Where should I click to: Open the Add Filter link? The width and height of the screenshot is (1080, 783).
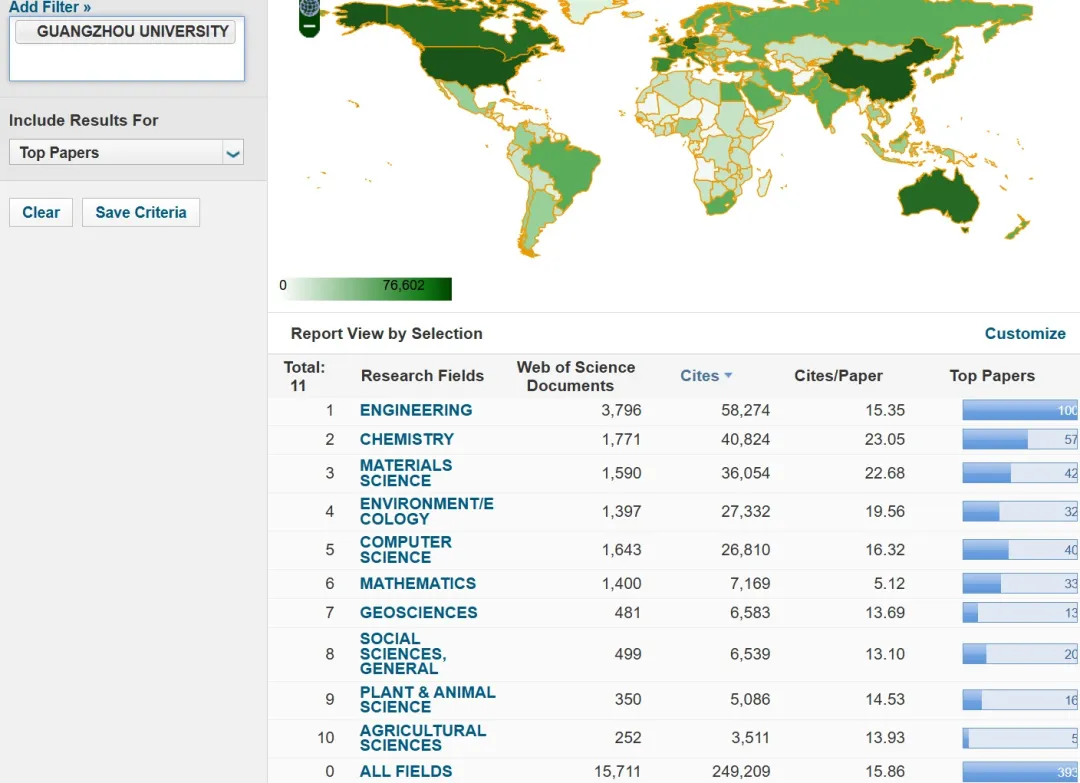point(50,7)
